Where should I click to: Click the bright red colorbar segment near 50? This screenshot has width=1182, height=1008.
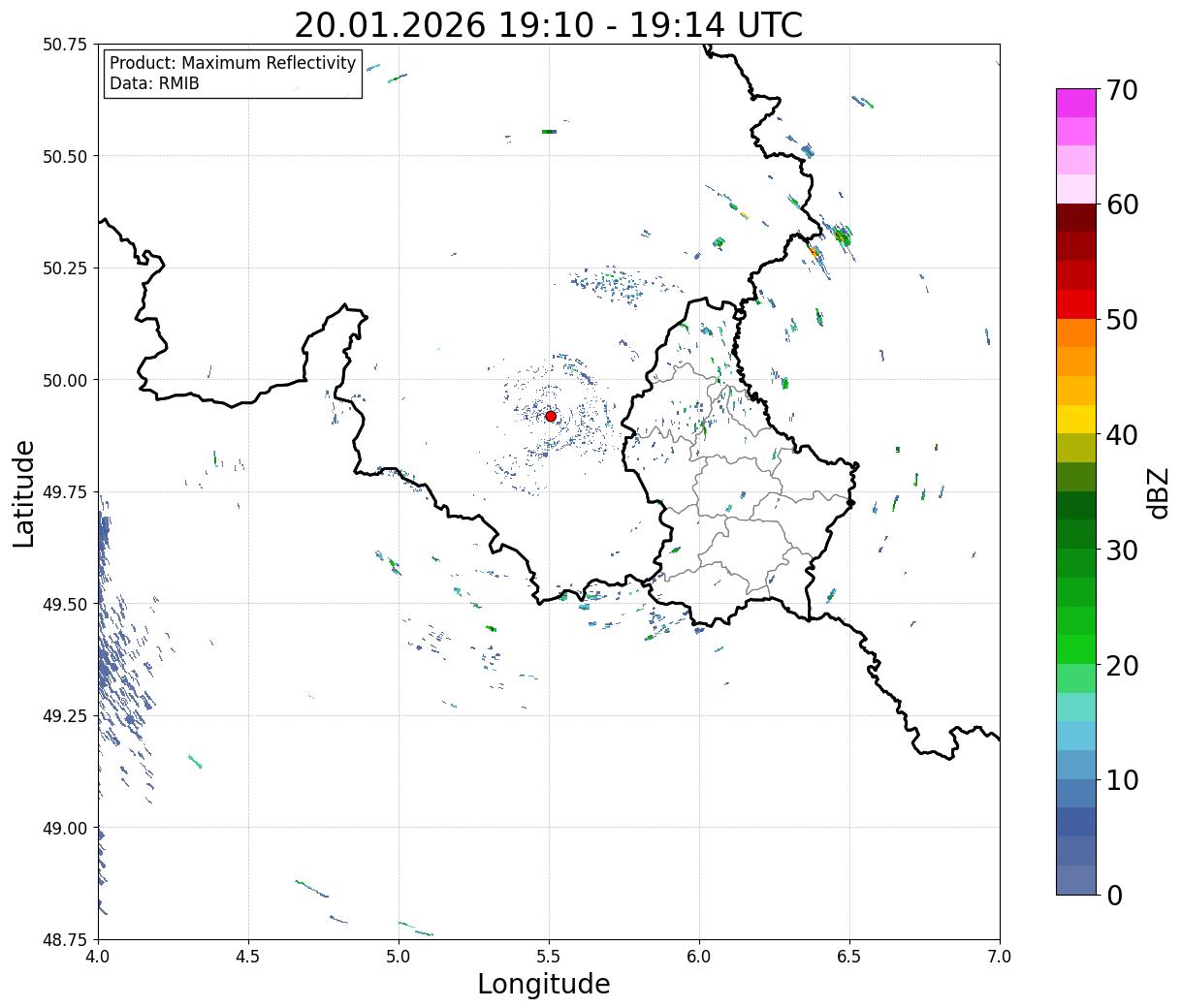tap(1076, 304)
